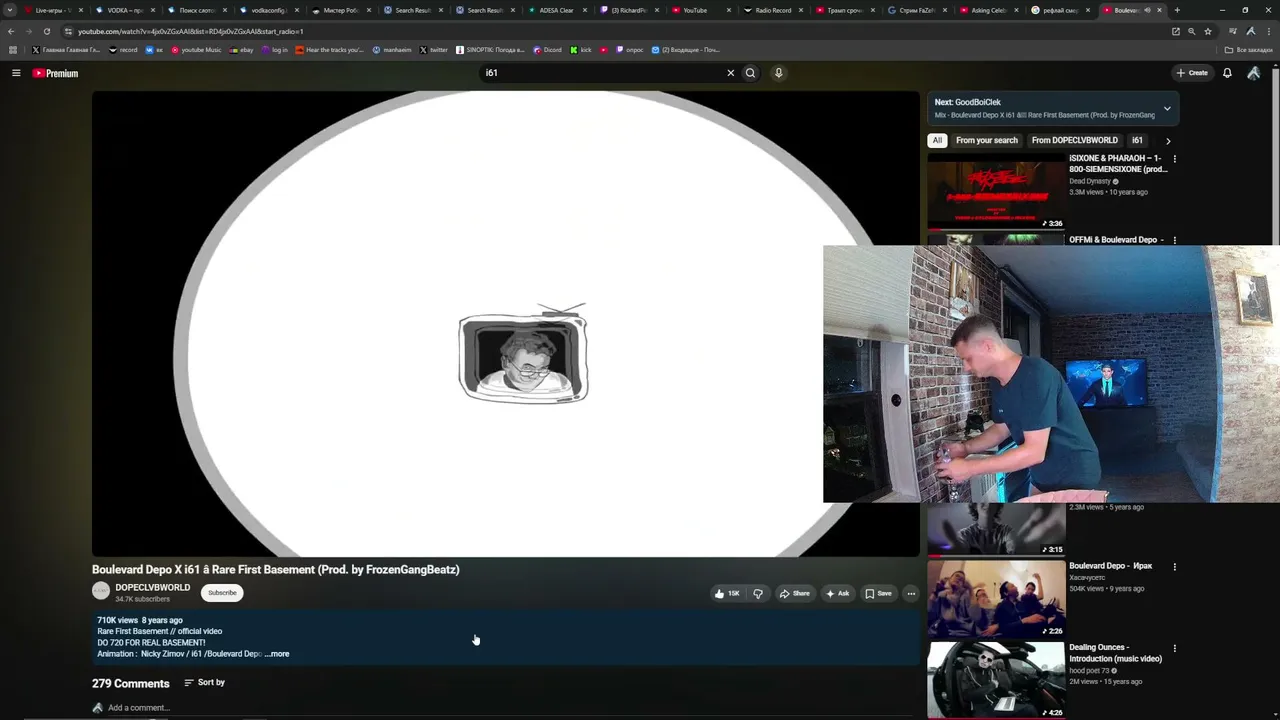Subscribe to DOPECLVBWORLD
1280x720 pixels.
click(222, 593)
